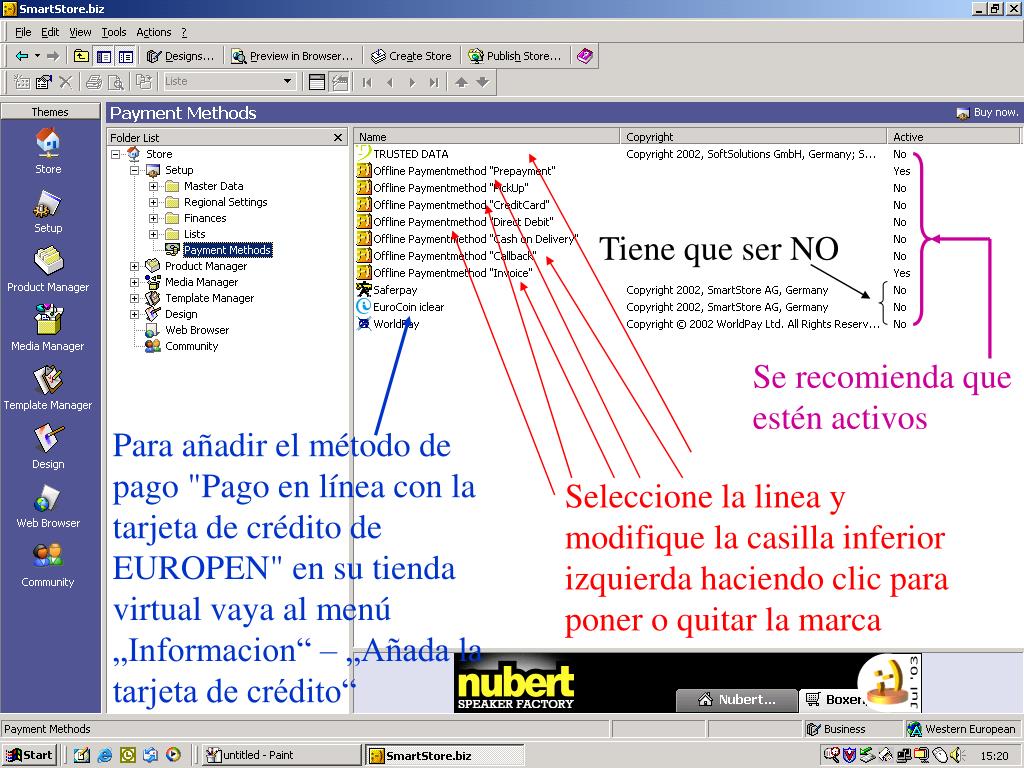Open Setup in the Themes bar
Viewport: 1024px width, 768px height.
(x=48, y=211)
